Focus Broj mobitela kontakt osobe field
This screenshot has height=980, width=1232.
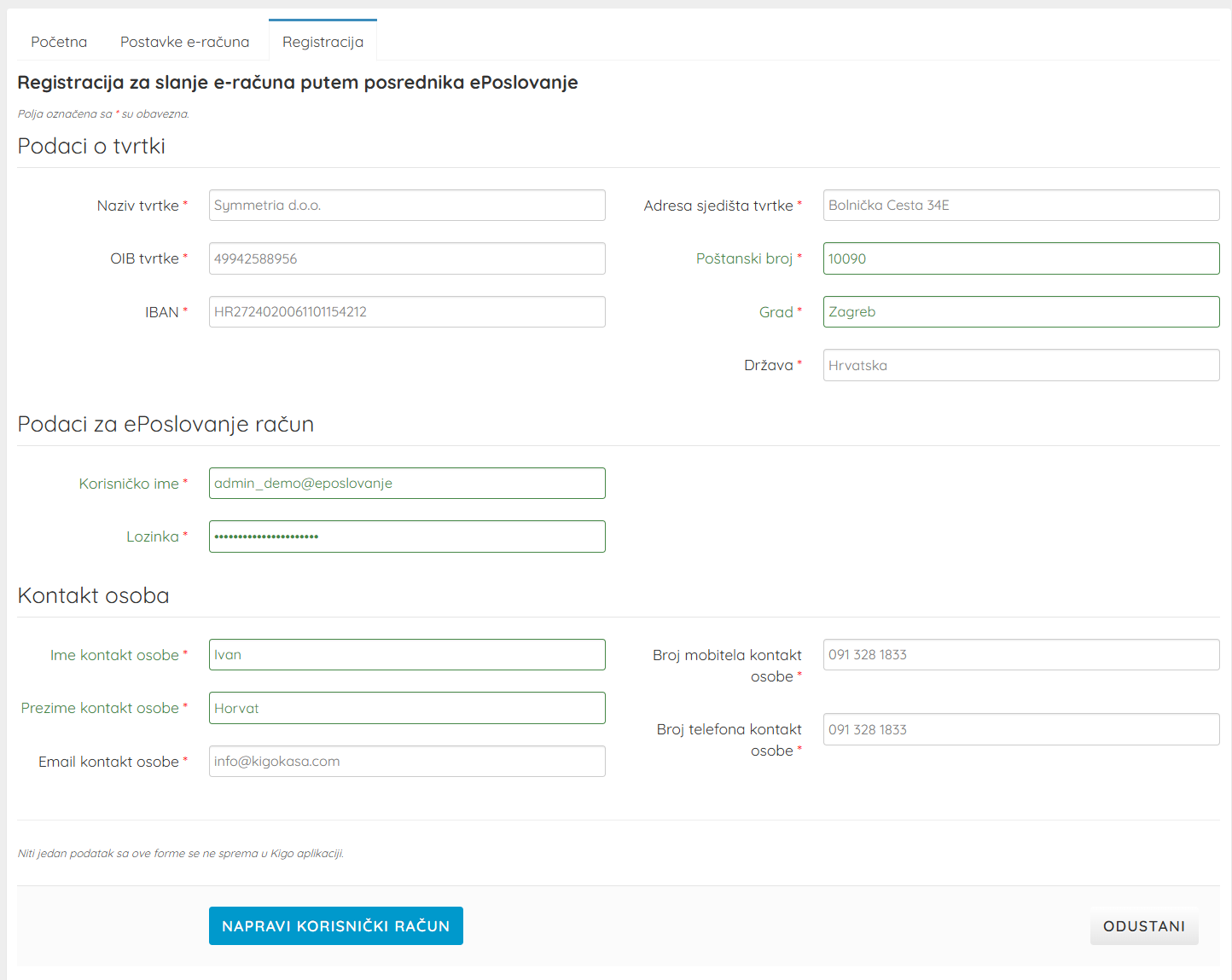tap(1021, 655)
